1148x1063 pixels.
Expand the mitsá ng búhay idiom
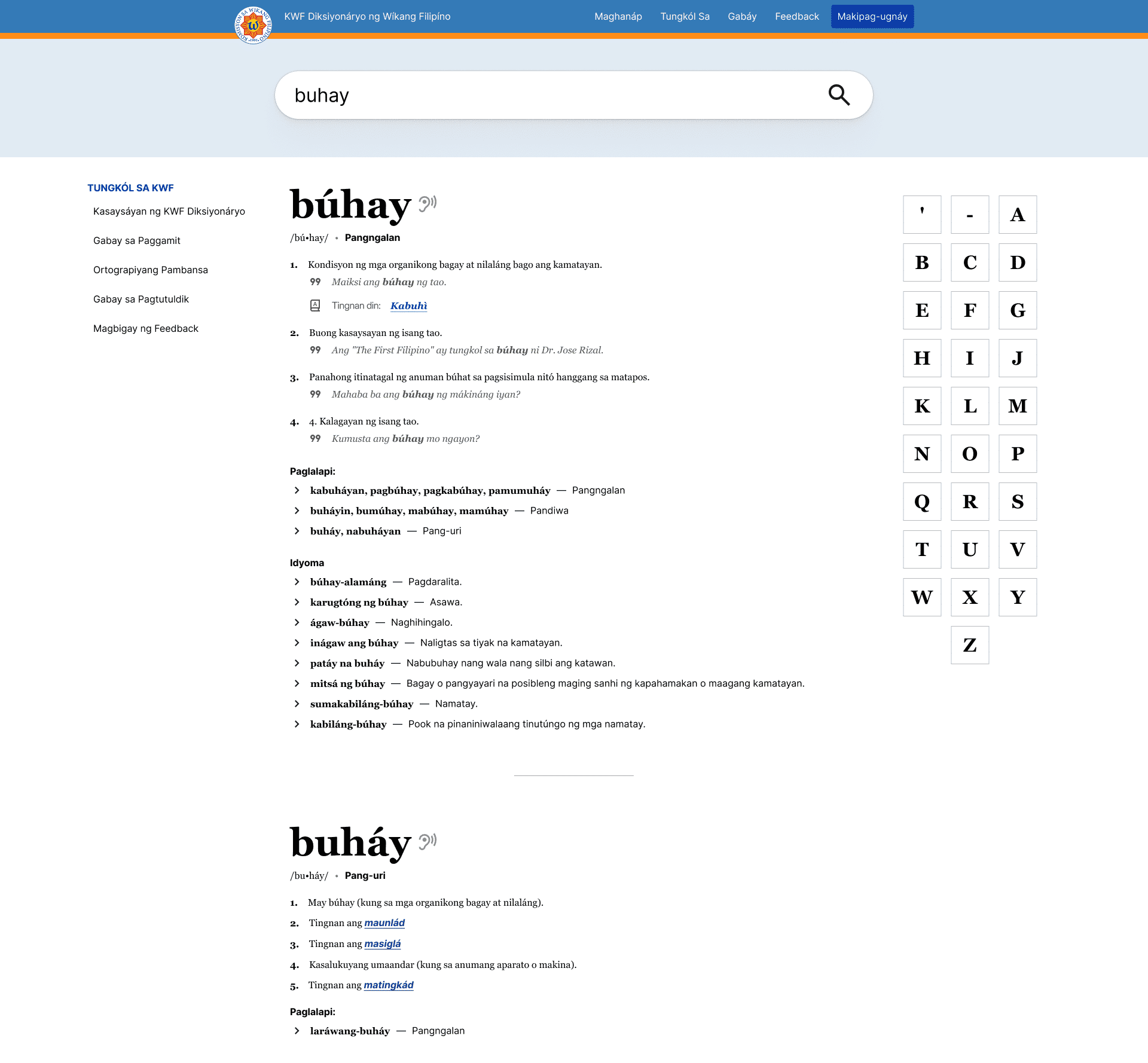click(x=297, y=683)
